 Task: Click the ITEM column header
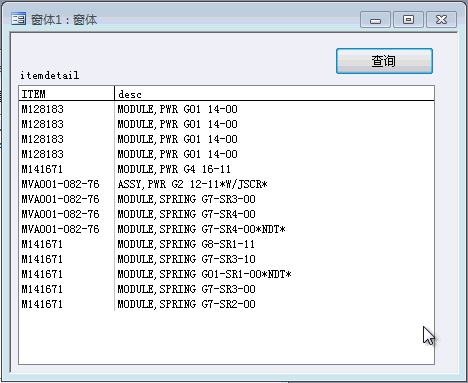[x=66, y=94]
